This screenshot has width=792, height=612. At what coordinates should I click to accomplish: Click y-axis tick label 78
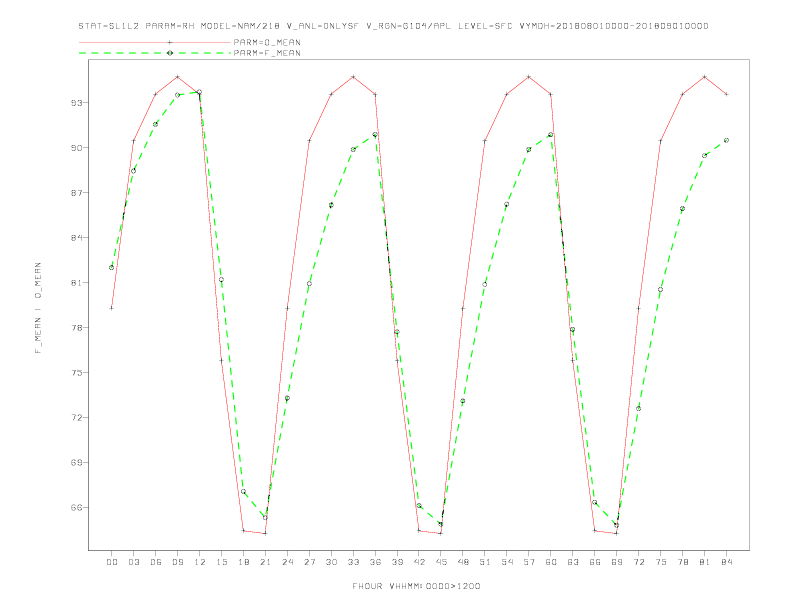77,327
